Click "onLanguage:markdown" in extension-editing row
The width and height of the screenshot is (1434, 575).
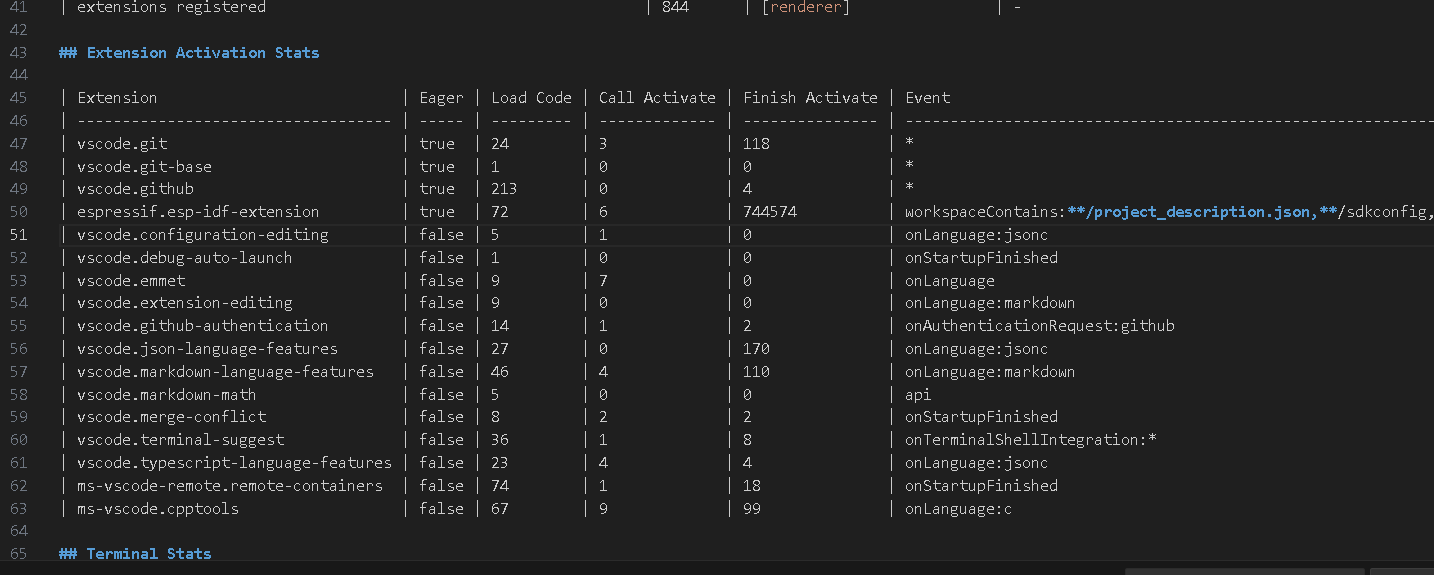990,302
